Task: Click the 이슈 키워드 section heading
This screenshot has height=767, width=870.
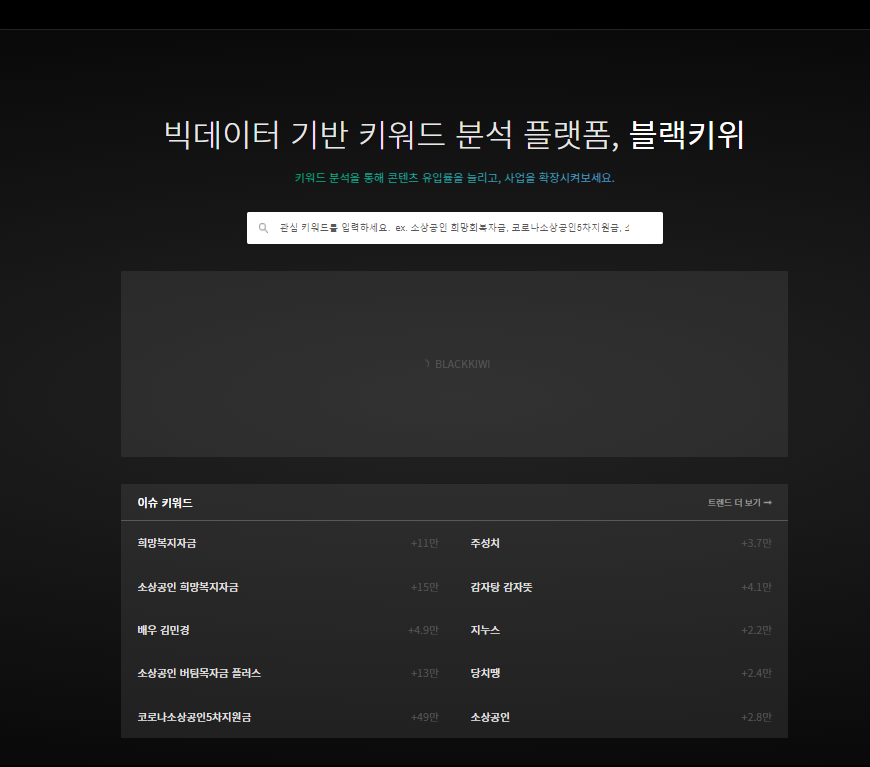Action: click(165, 503)
